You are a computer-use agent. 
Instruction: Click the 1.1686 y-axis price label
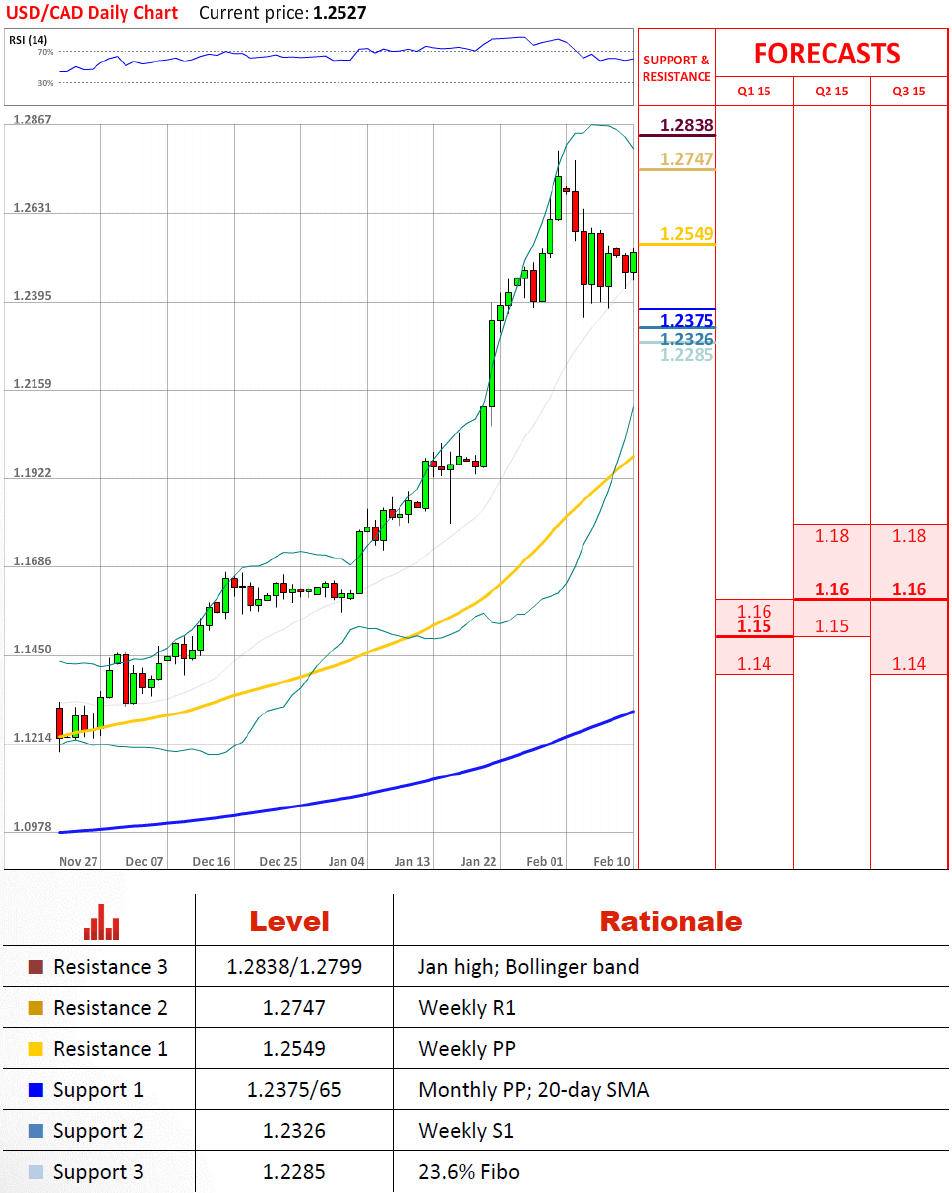(32, 562)
